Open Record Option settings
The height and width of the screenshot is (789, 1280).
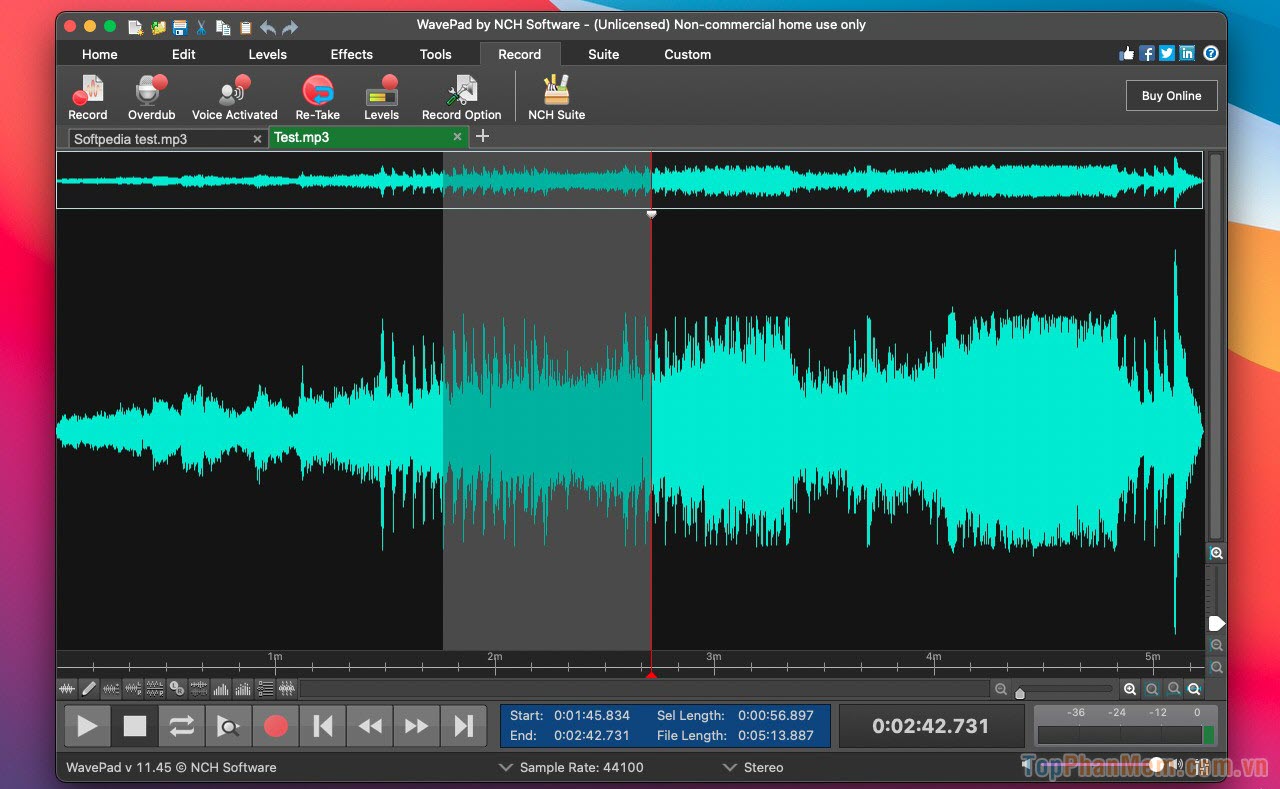click(461, 98)
